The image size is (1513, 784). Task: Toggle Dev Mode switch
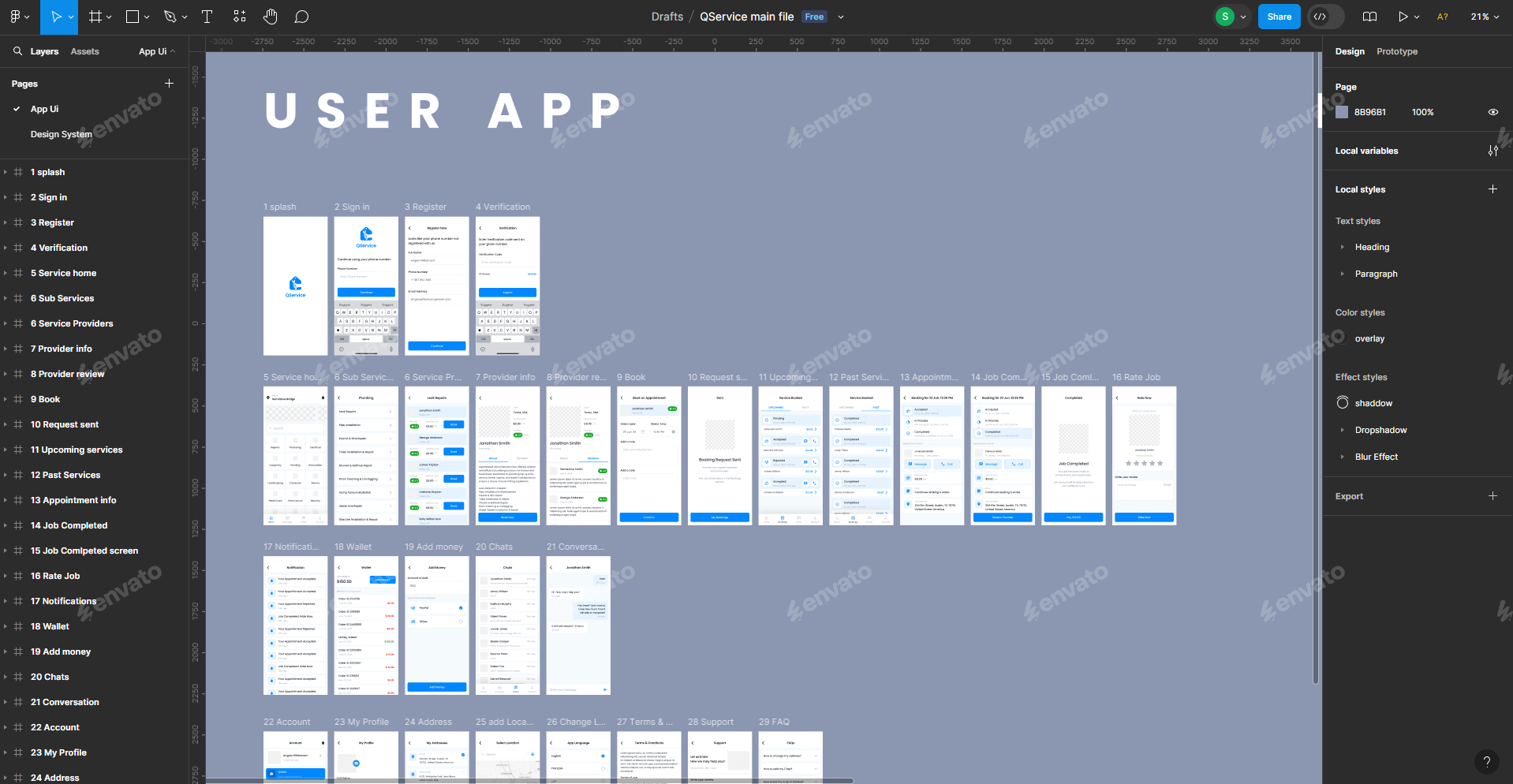1323,17
